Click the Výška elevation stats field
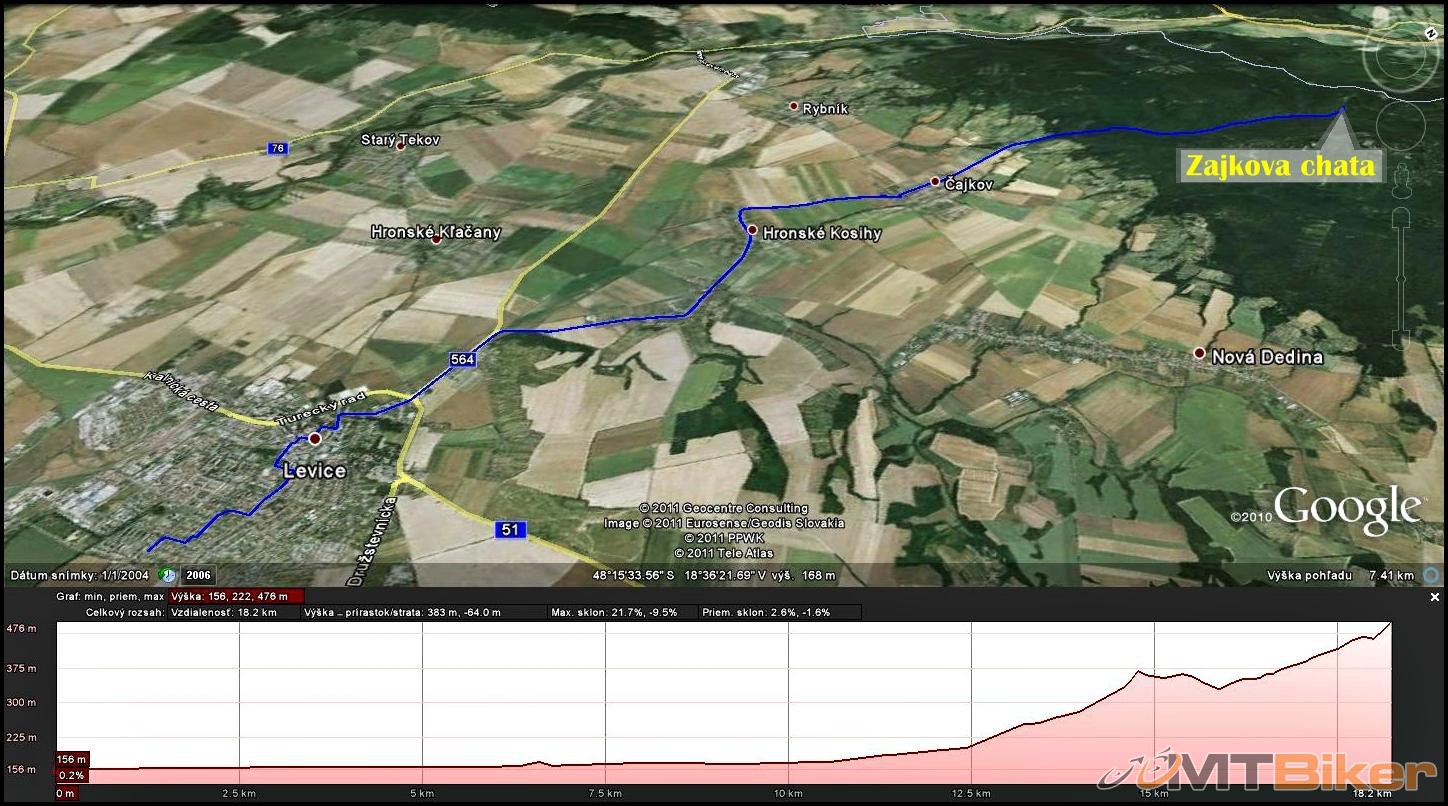This screenshot has height=806, width=1448. tap(237, 596)
